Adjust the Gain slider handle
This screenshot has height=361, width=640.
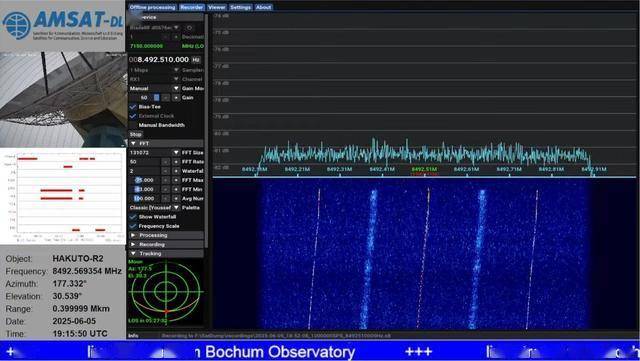tap(156, 98)
